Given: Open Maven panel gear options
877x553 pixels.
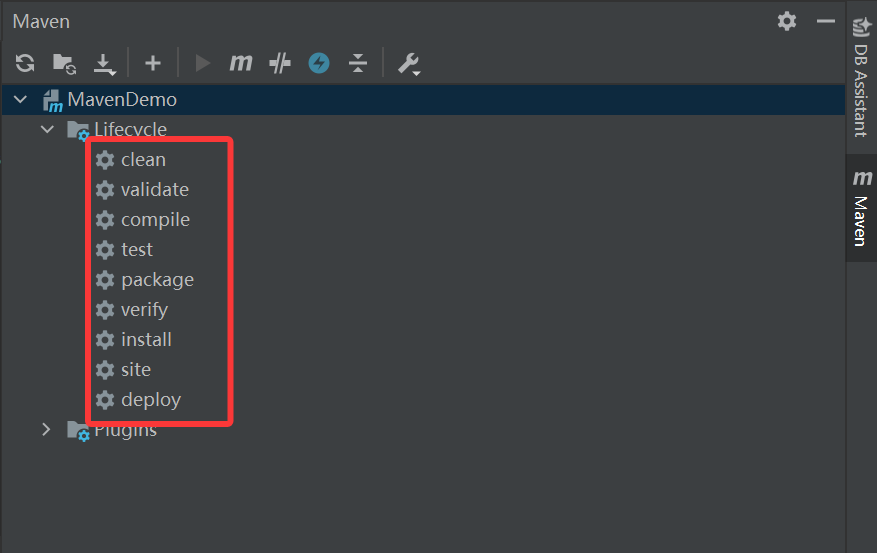Looking at the screenshot, I should pos(787,21).
